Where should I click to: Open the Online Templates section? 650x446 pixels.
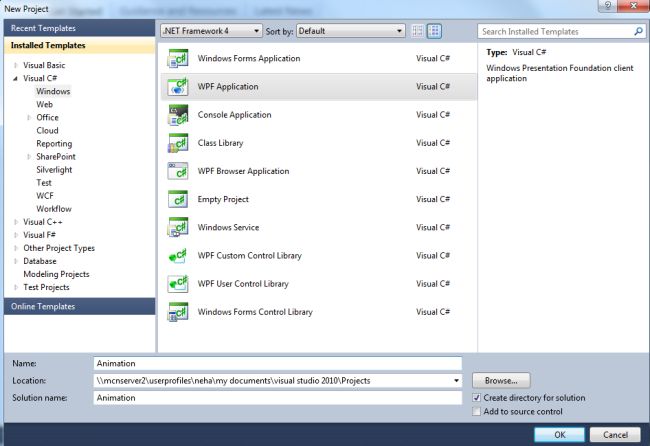click(80, 306)
